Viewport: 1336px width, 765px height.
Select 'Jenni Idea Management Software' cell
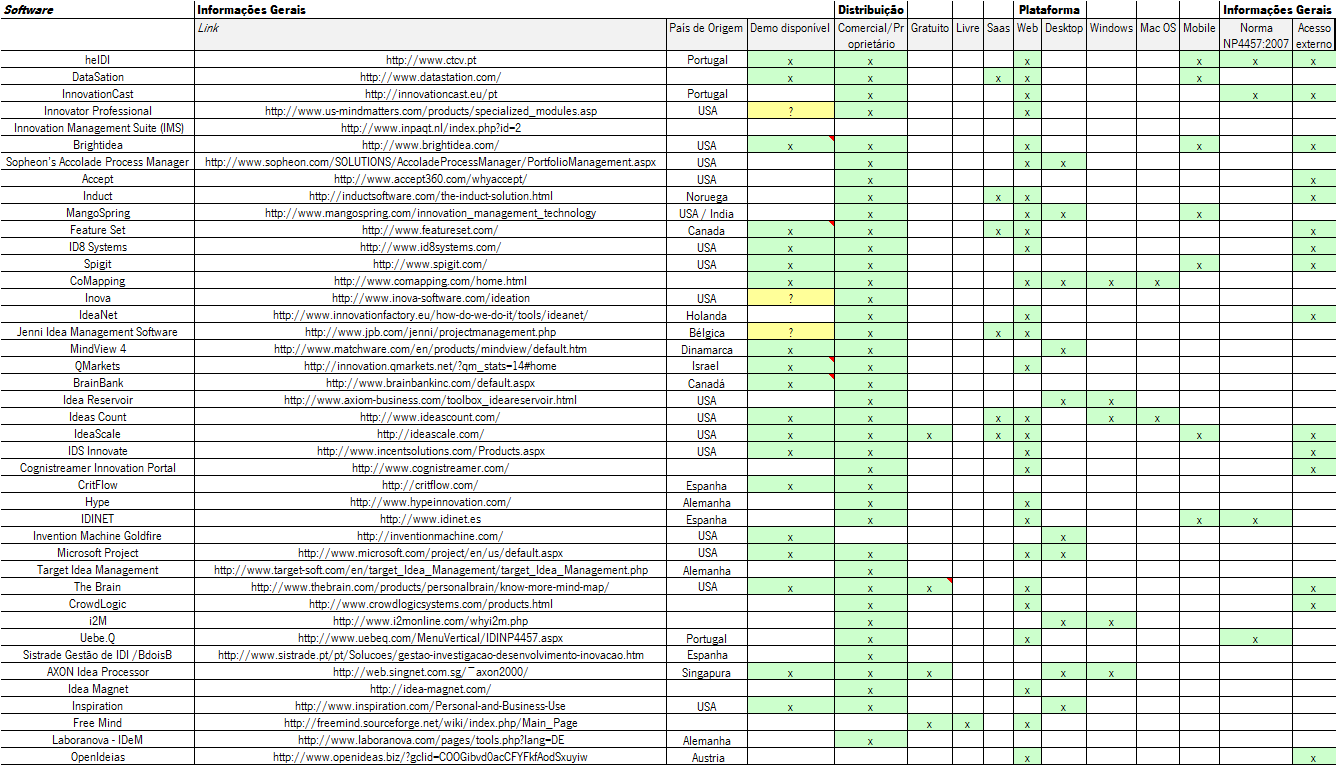tap(97, 332)
